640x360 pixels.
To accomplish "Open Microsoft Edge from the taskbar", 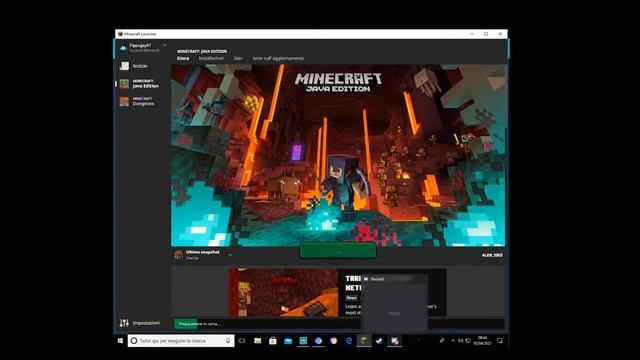I will click(x=349, y=340).
